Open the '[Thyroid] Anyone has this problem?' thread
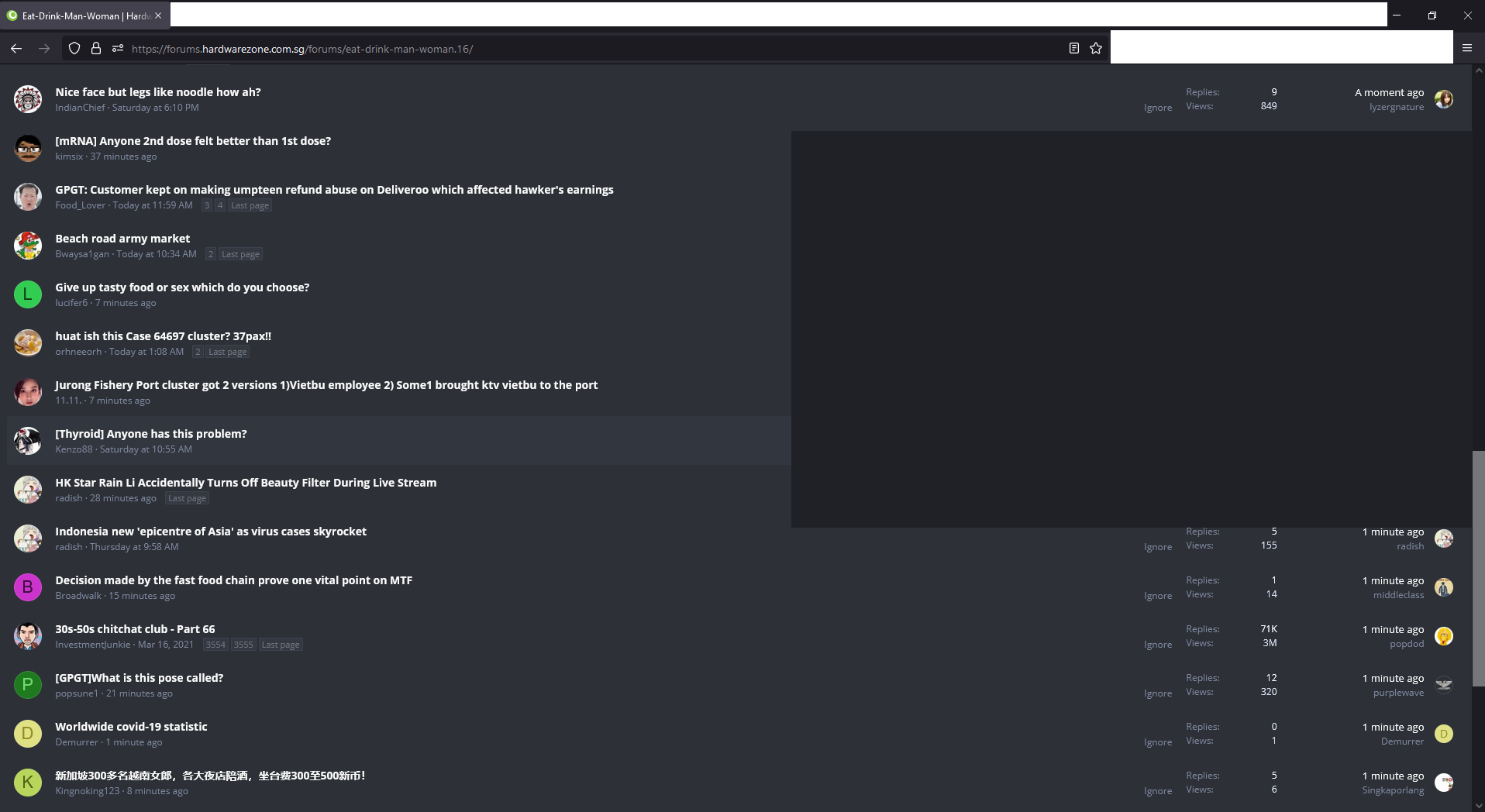This screenshot has height=812, width=1485. [151, 434]
